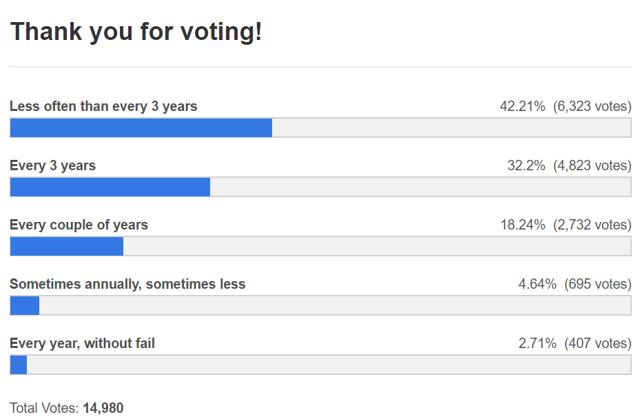The height and width of the screenshot is (419, 640).
Task: Click '42.21% (6,323 votes)' result text
Action: [x=566, y=106]
